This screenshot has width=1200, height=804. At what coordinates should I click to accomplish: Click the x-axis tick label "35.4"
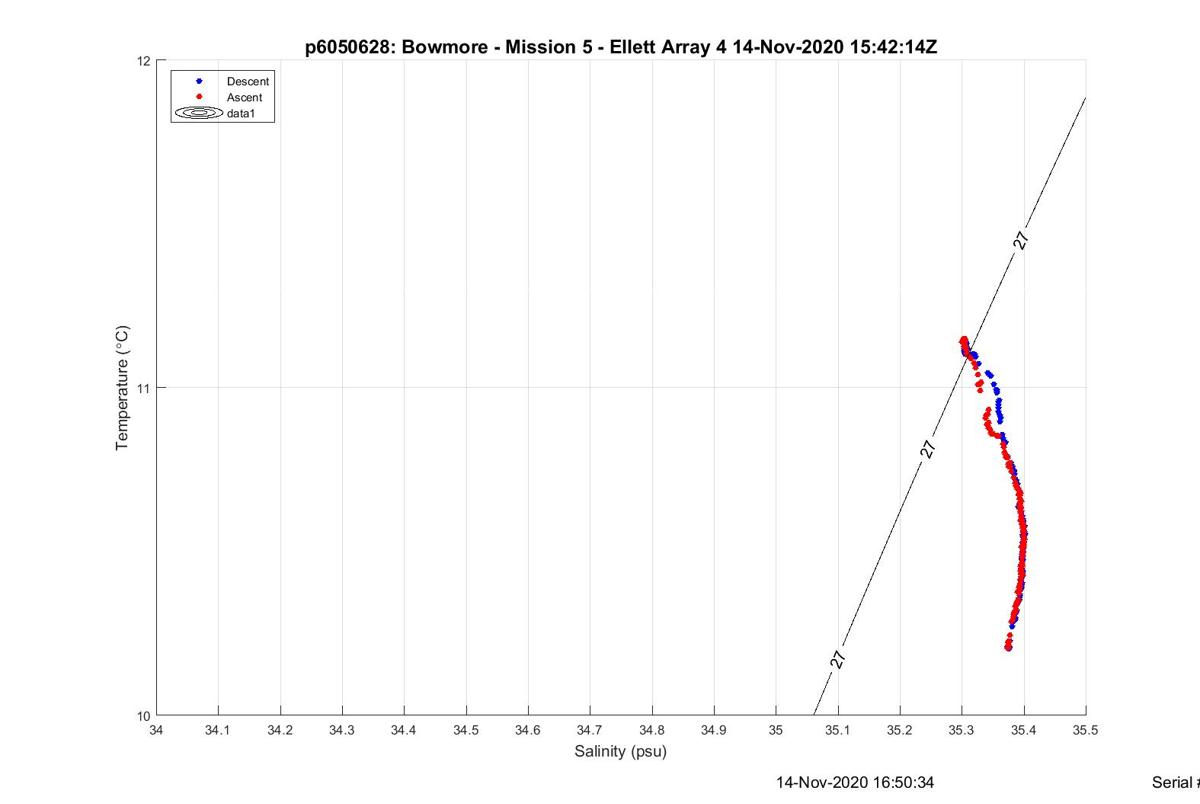point(1023,731)
